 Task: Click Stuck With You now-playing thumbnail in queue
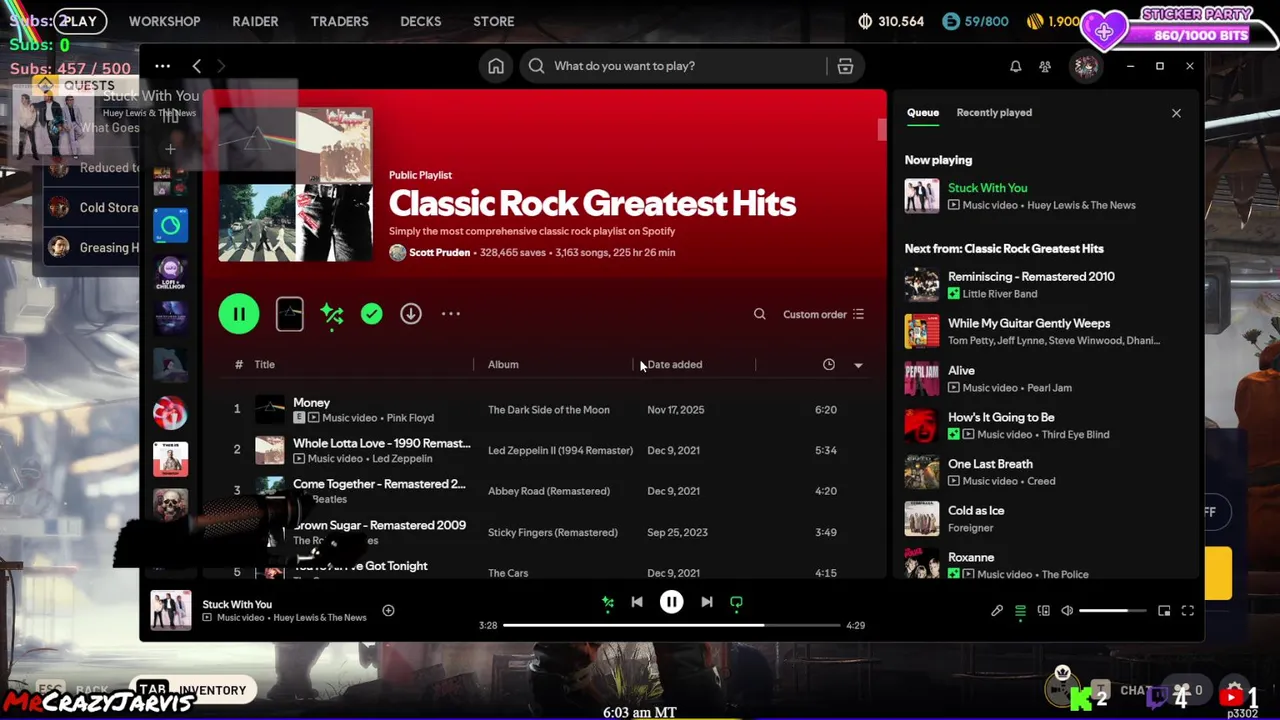(922, 196)
